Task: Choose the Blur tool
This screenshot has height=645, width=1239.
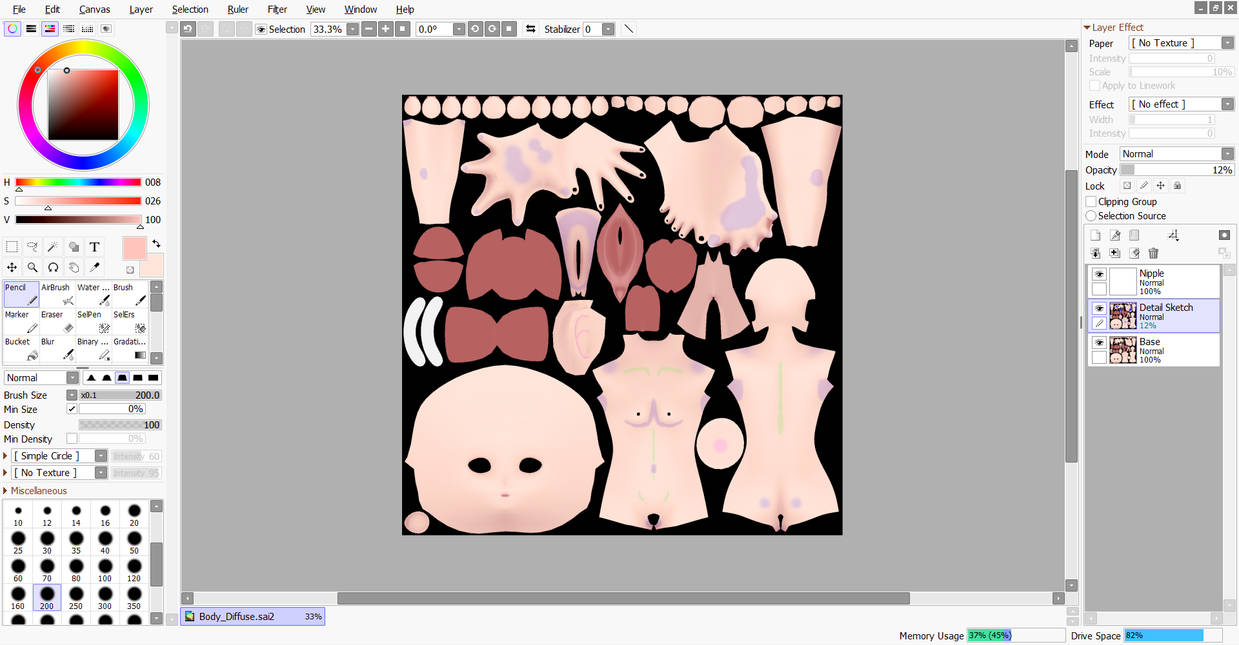Action: (57, 348)
